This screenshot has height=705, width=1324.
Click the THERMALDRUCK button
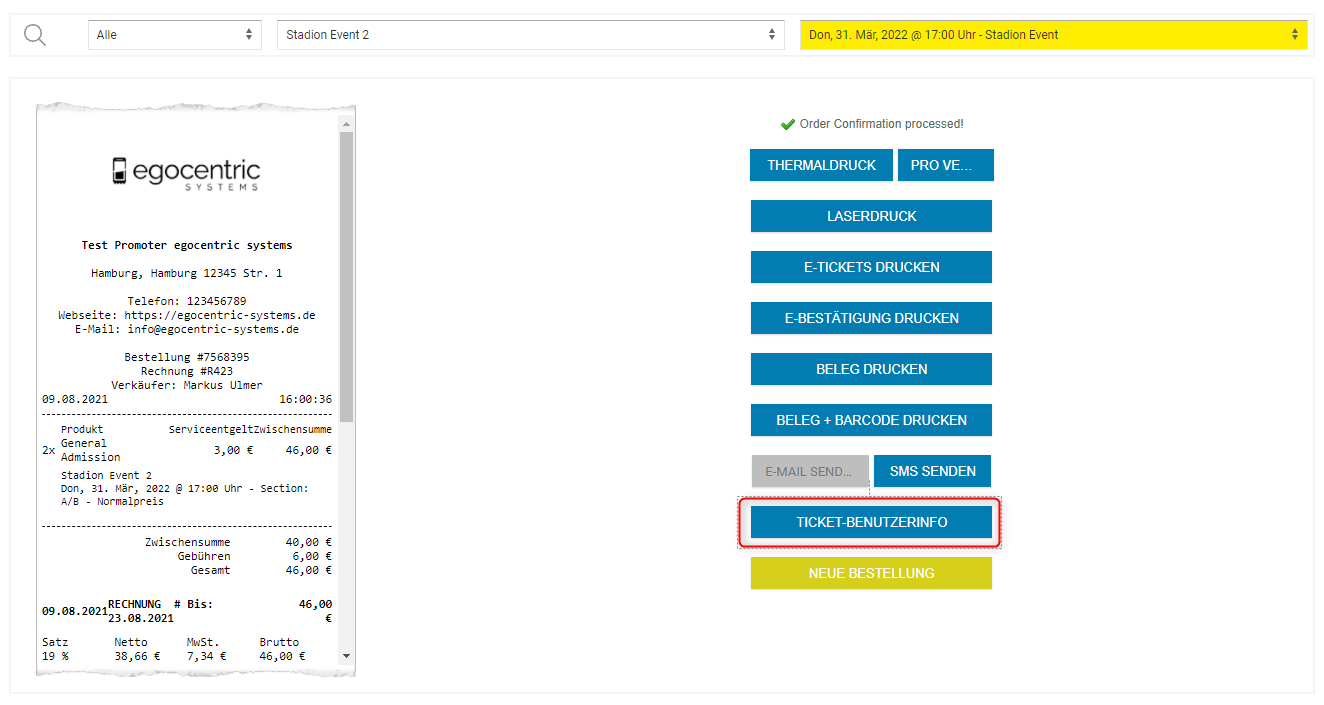821,165
